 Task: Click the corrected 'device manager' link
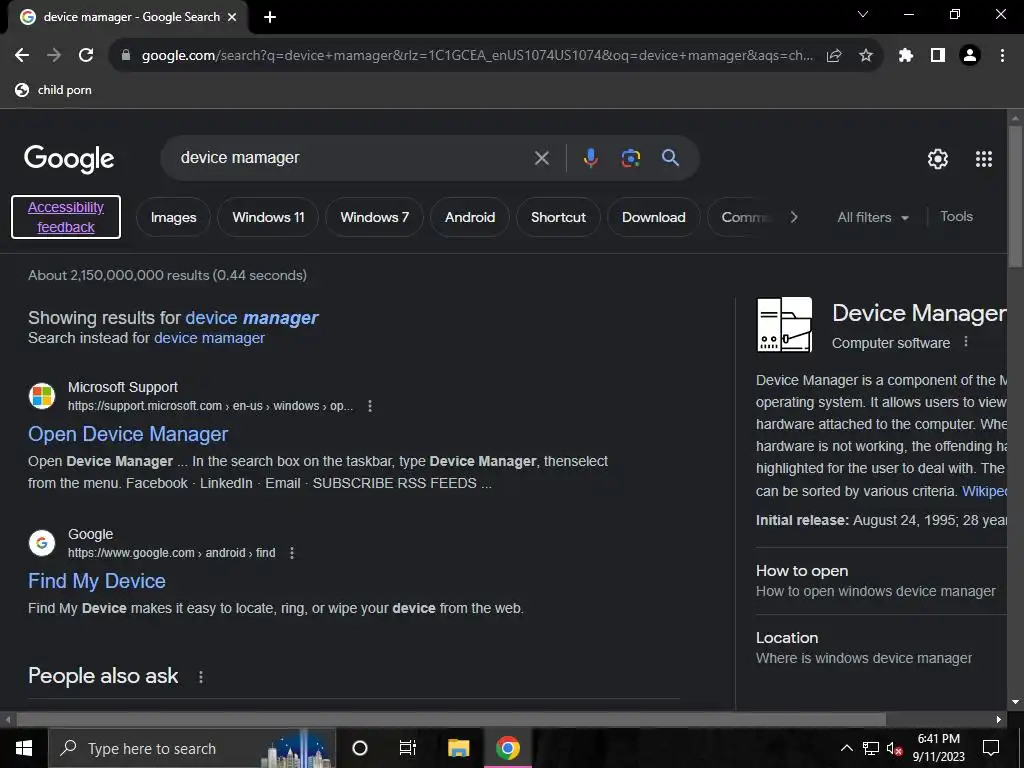(252, 318)
